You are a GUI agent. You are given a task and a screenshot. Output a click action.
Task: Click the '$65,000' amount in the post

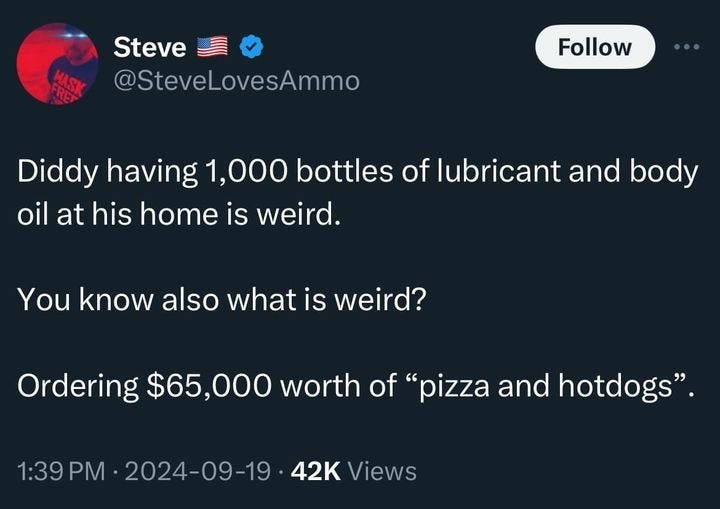tap(208, 385)
